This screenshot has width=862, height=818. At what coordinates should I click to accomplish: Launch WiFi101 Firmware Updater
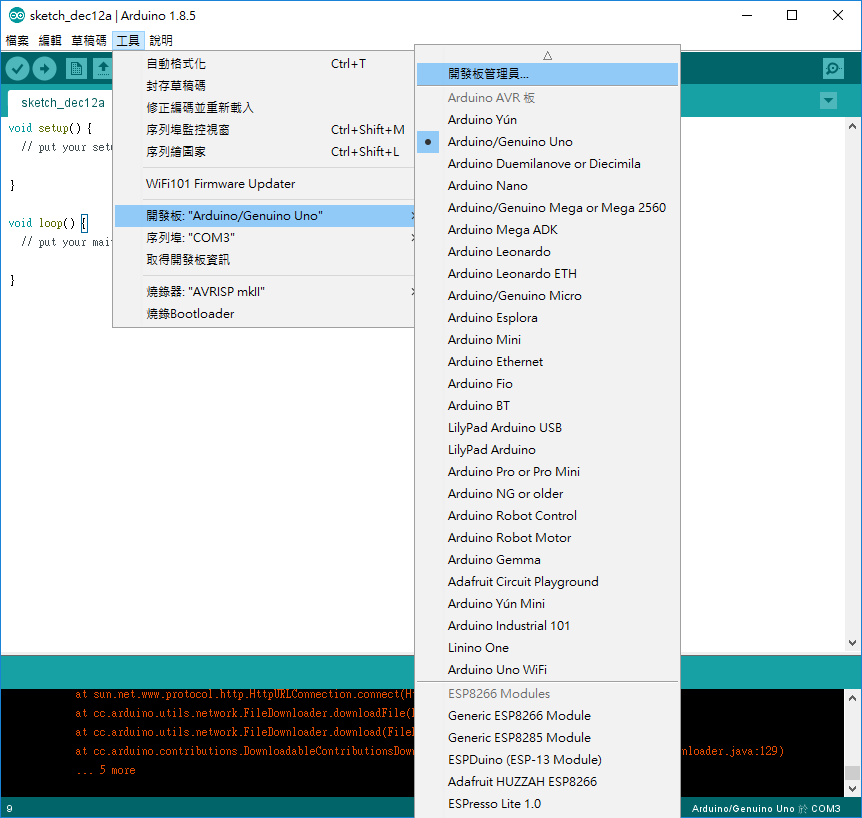click(265, 184)
